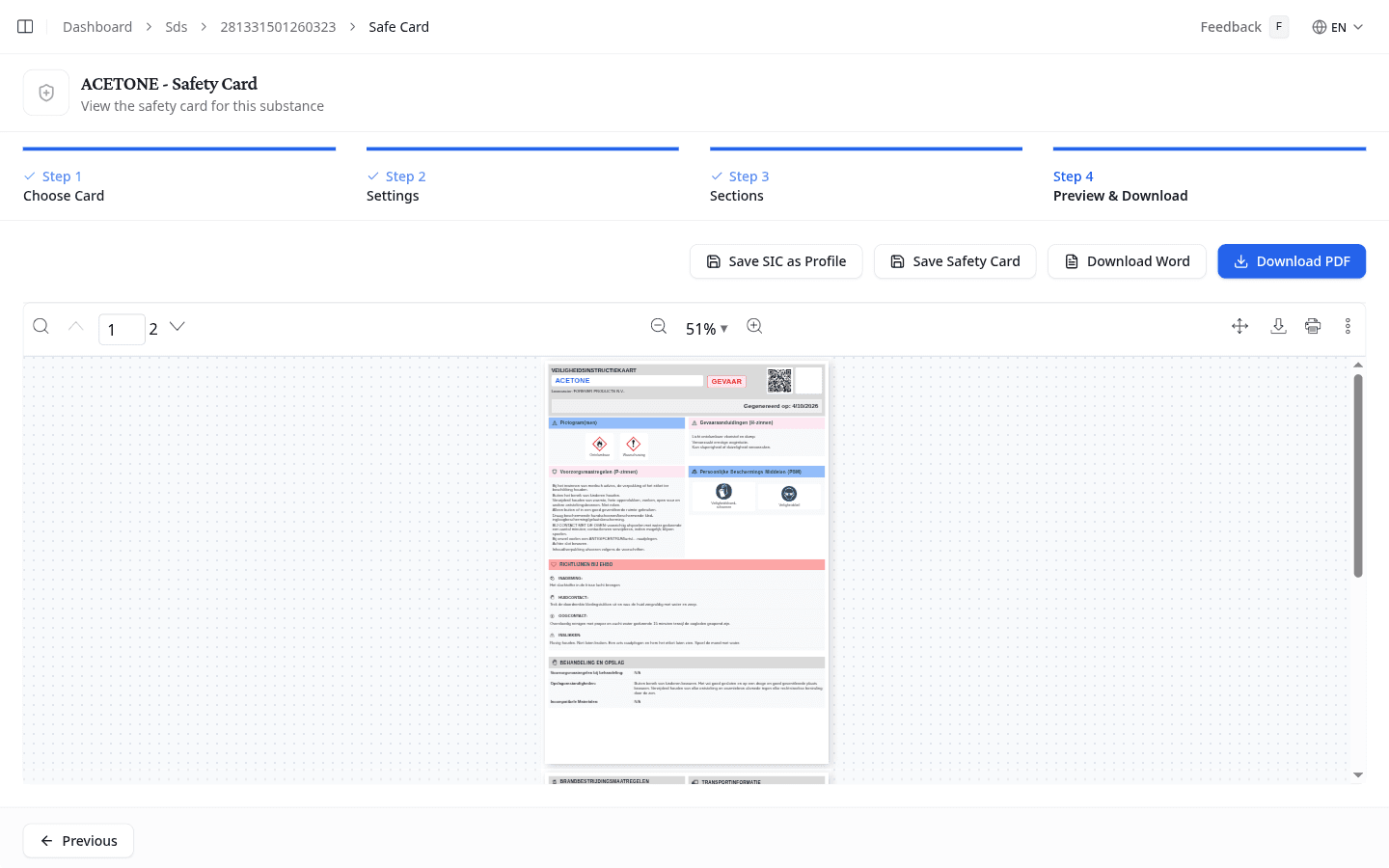Click the shield icon beside the ACETONE title

tap(45, 92)
